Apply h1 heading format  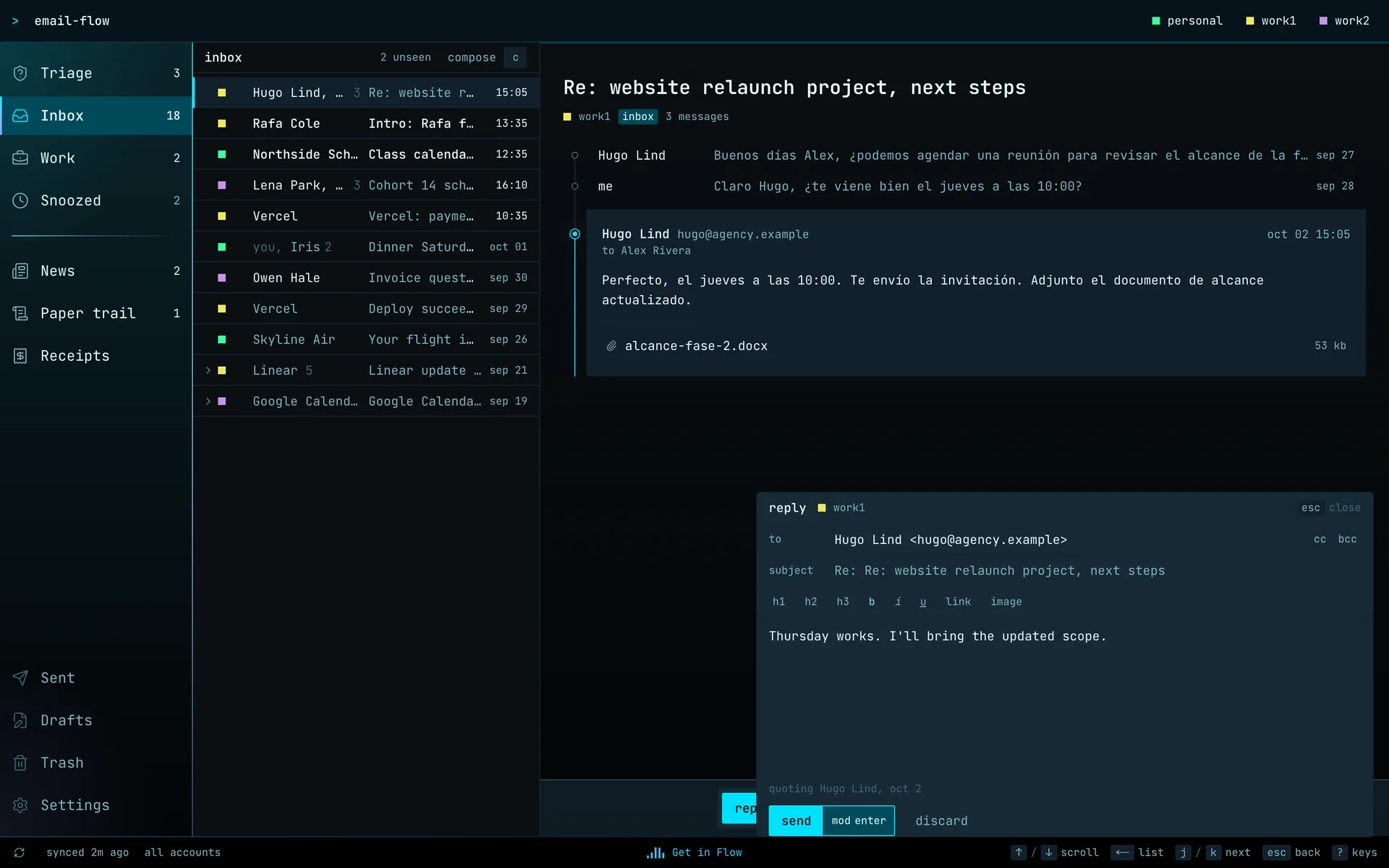(x=778, y=602)
